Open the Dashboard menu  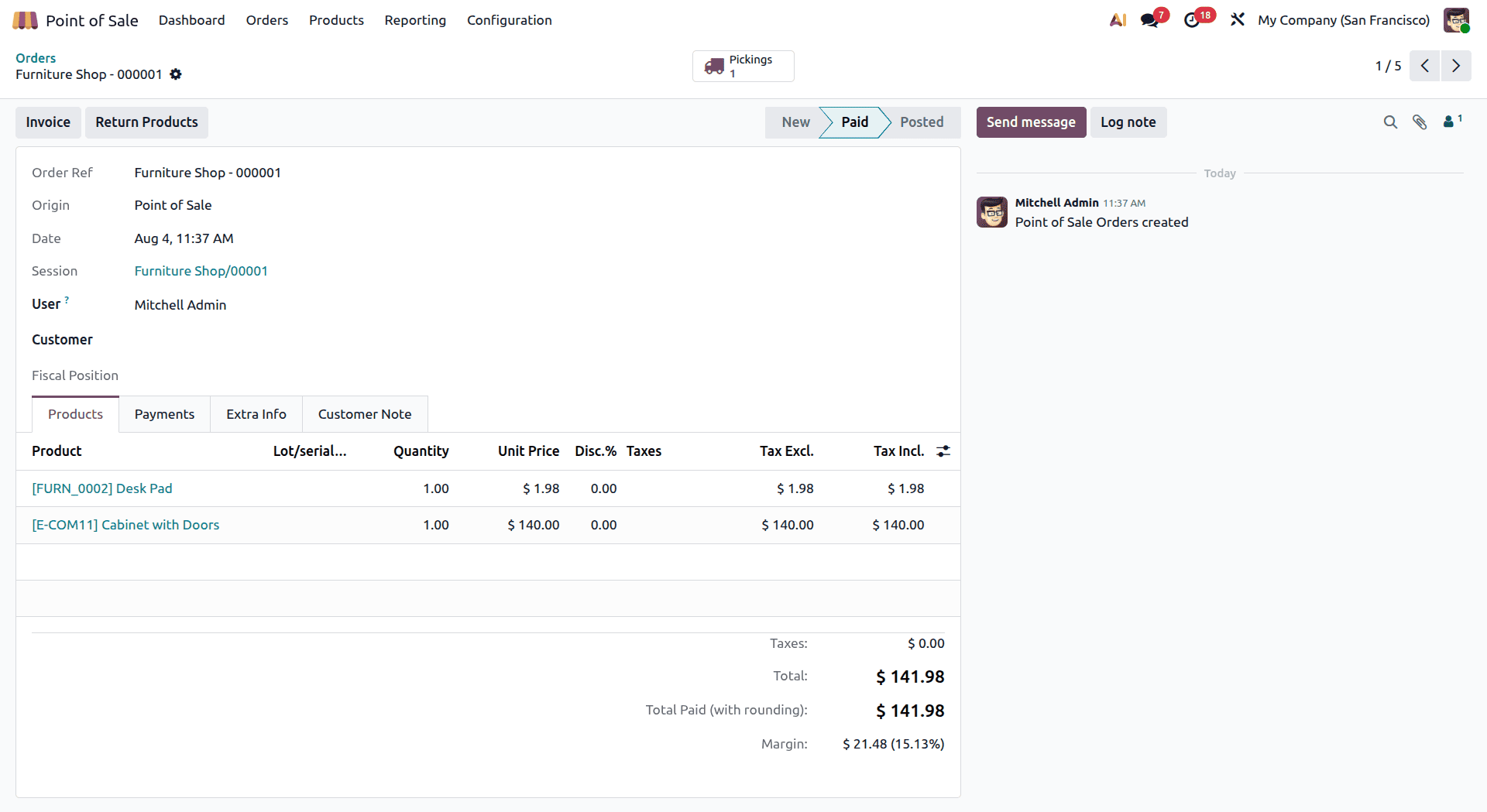point(192,20)
